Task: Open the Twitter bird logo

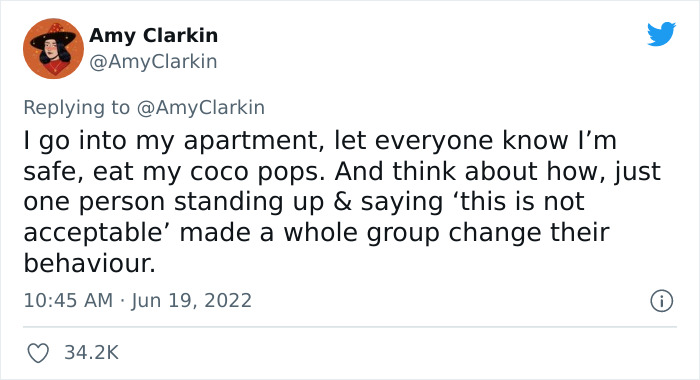Action: click(661, 33)
